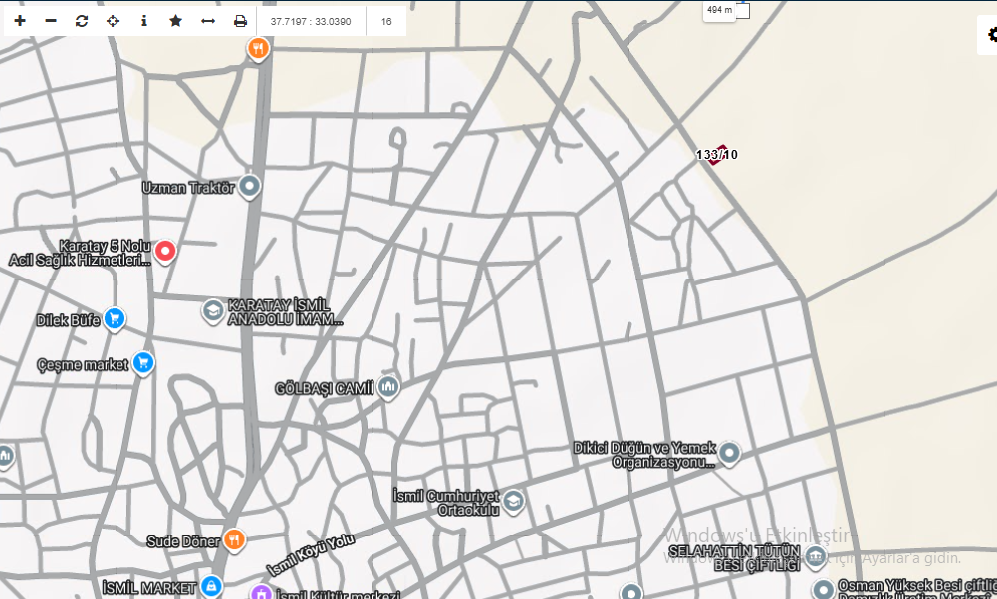Image resolution: width=997 pixels, height=599 pixels.
Task: Select the Karatay 5 Nolu red pin
Action: click(165, 252)
